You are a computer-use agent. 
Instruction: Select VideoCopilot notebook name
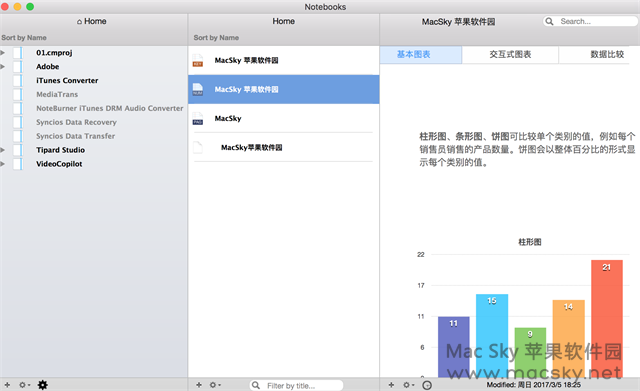tap(59, 164)
